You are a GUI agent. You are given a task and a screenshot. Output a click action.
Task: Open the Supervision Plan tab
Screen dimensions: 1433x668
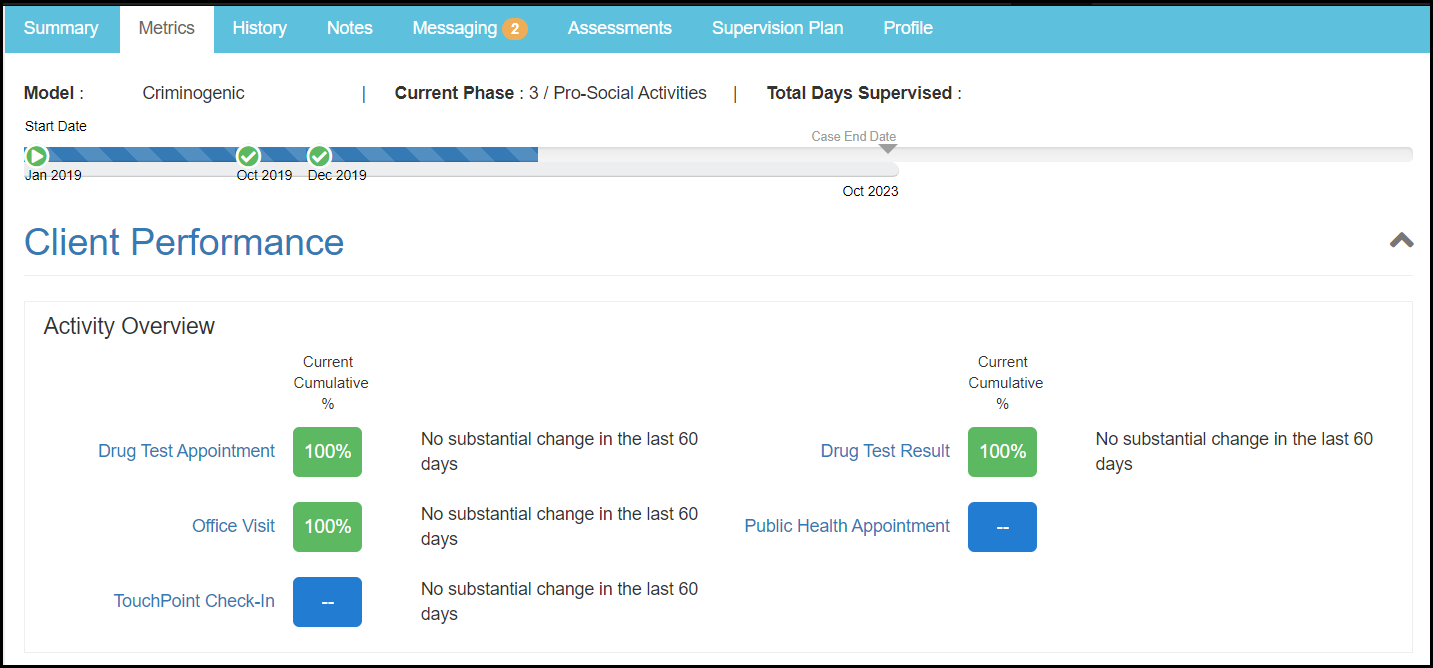(777, 28)
